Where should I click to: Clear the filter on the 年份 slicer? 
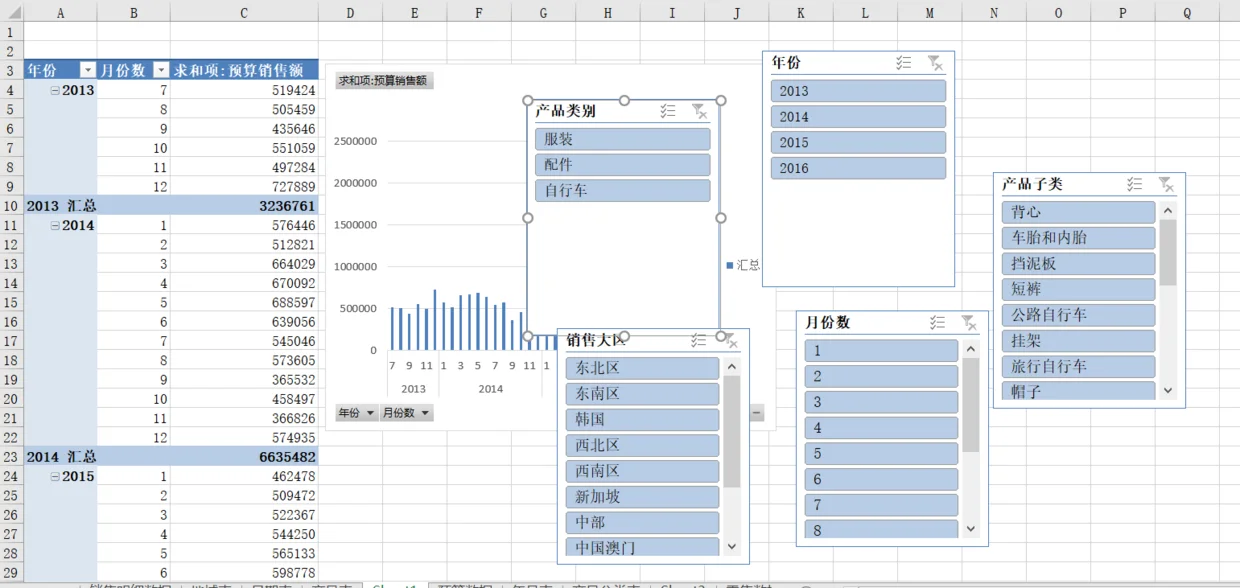coord(935,63)
